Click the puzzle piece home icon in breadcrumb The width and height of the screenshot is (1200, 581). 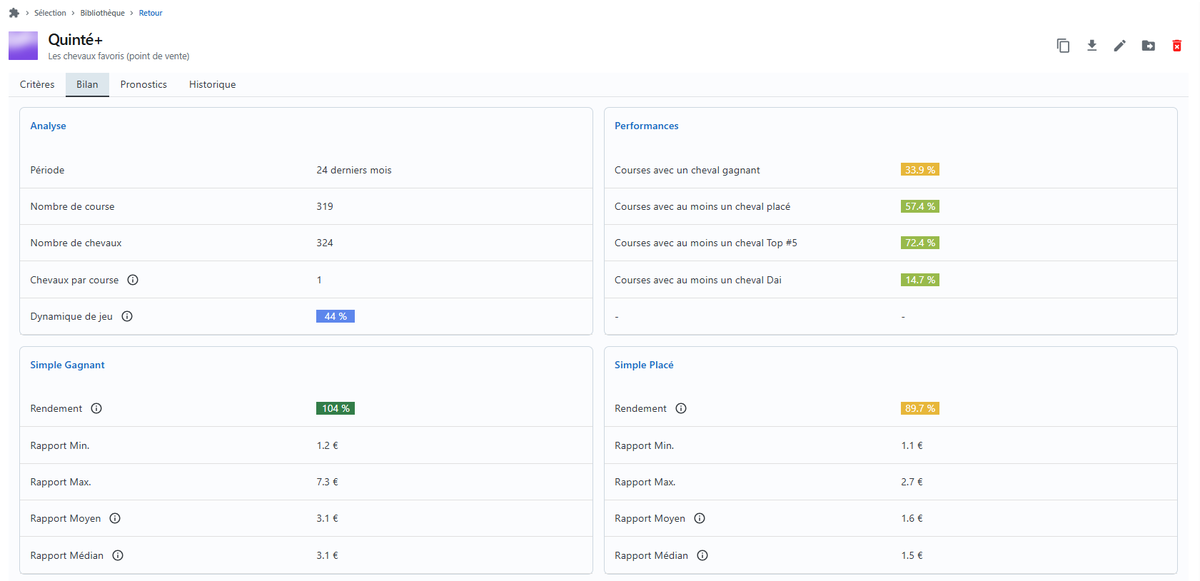[14, 13]
